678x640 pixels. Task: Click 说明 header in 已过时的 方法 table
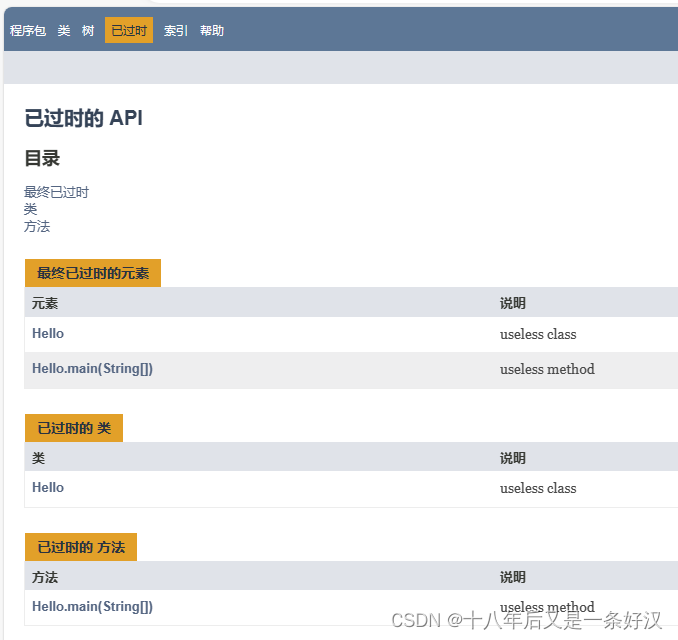click(513, 577)
